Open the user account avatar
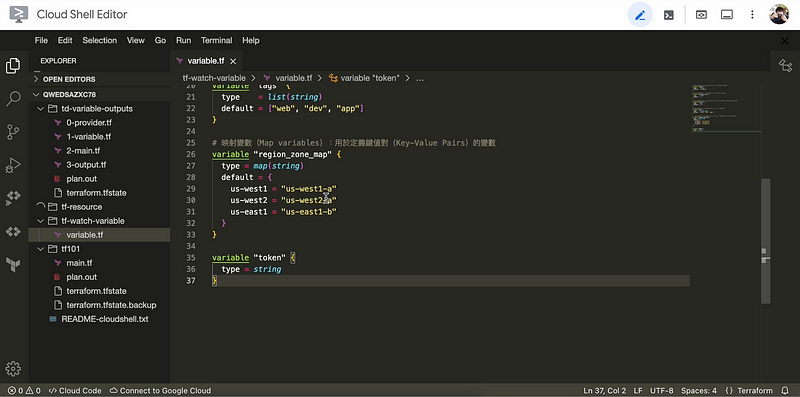This screenshot has height=397, width=800. tap(779, 14)
